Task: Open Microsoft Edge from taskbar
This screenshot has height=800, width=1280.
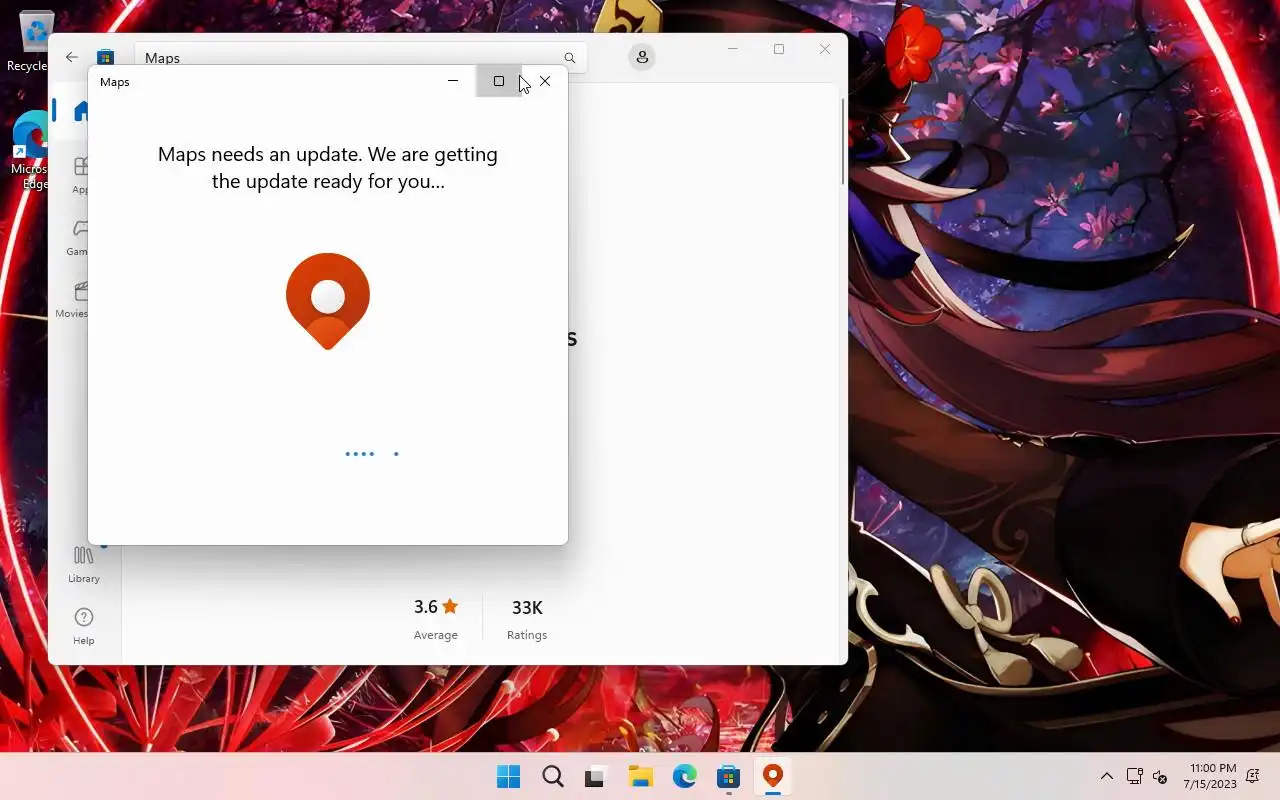Action: [684, 776]
